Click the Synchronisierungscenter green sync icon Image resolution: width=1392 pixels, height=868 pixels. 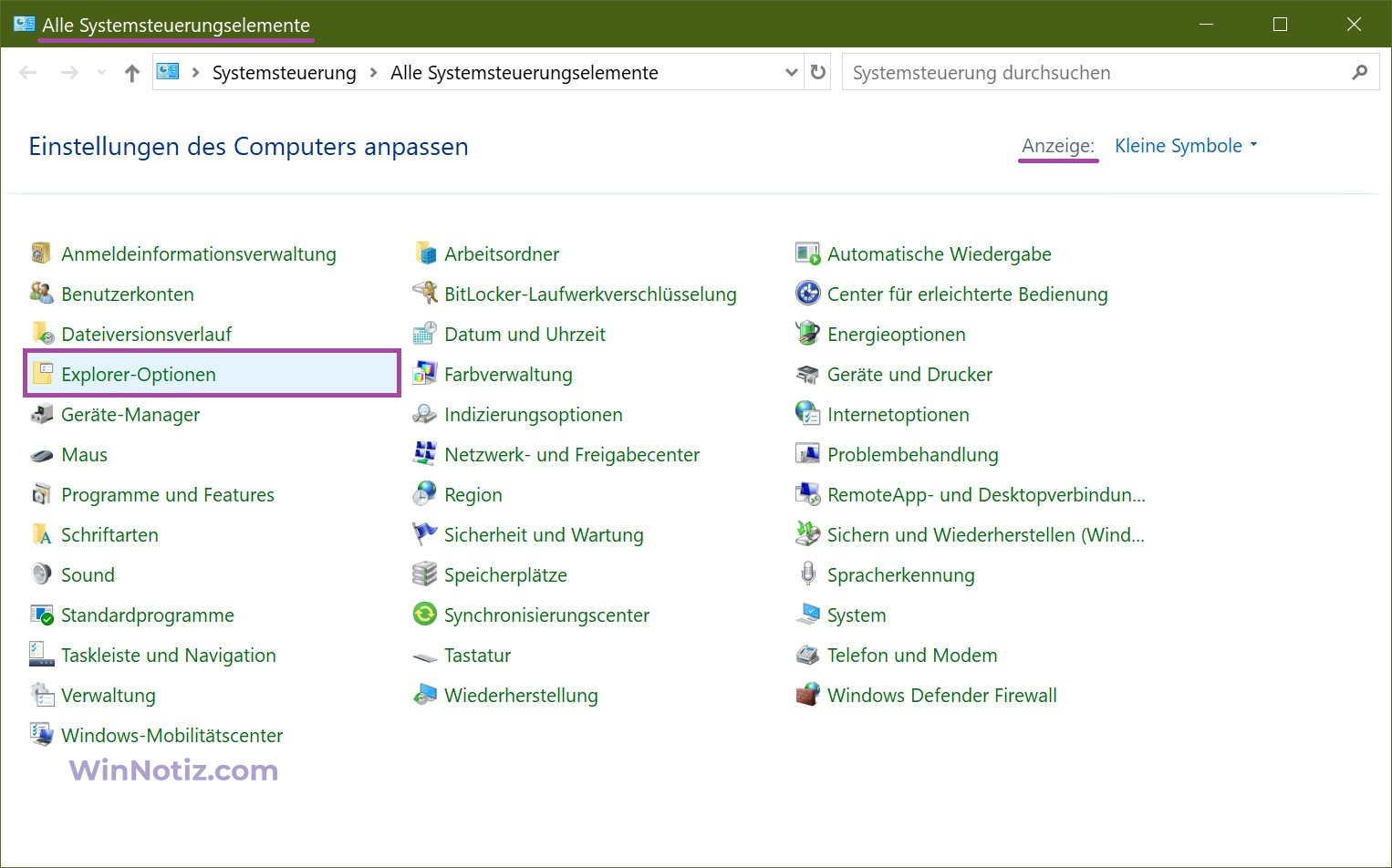click(x=424, y=615)
